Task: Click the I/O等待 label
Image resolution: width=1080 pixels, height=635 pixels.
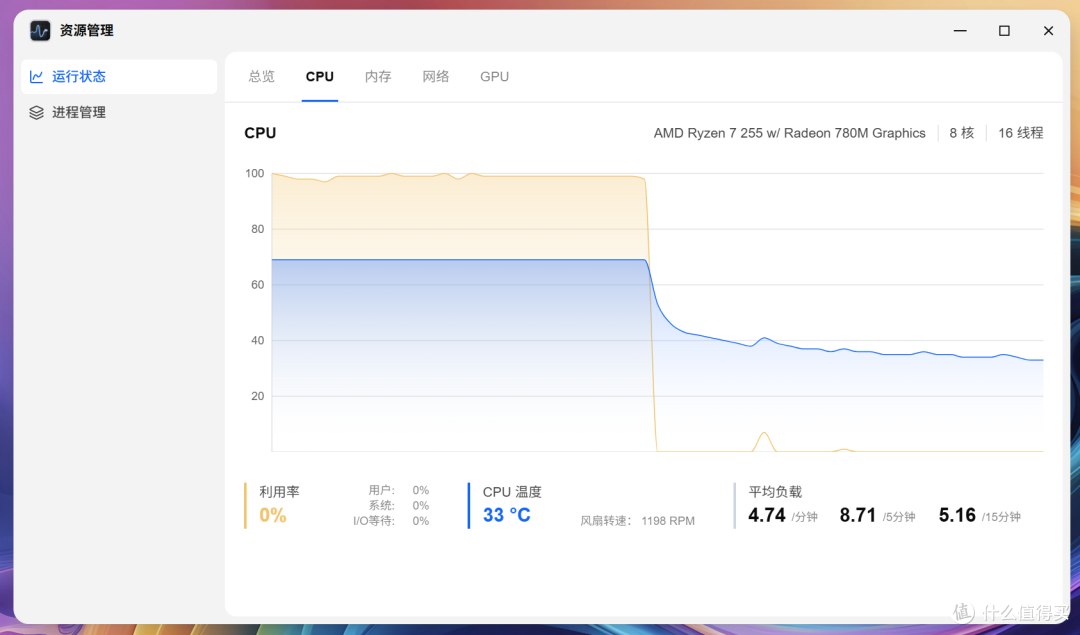Action: [x=374, y=521]
